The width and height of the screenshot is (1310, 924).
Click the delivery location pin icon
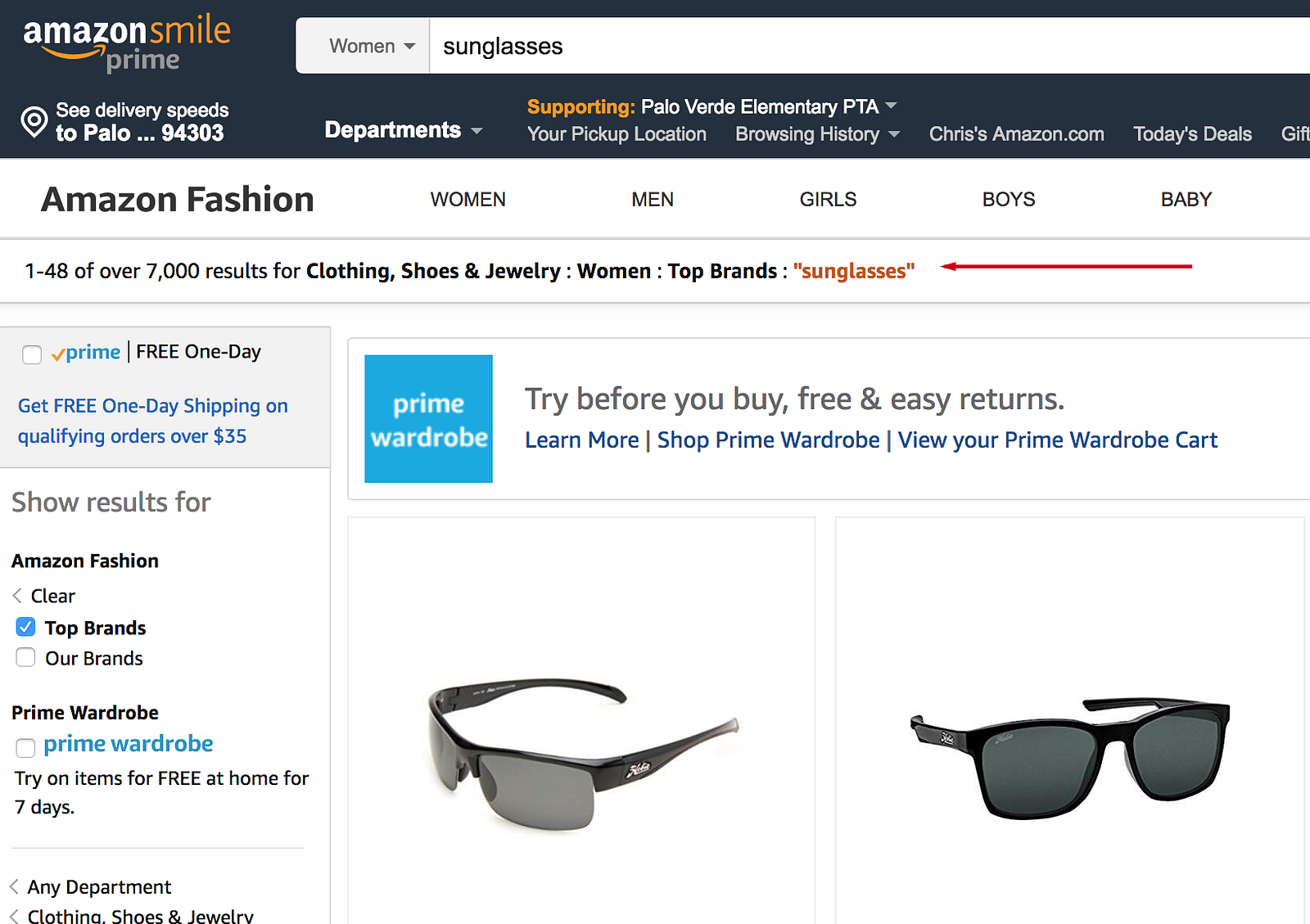pyautogui.click(x=34, y=121)
